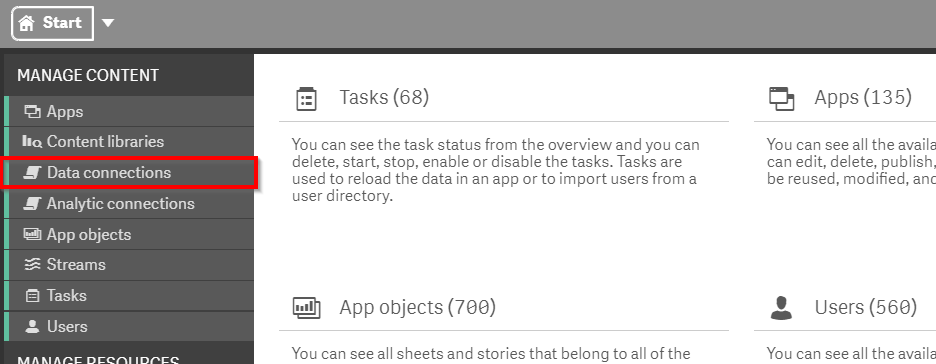Open the Tasks (68) overview heading
The image size is (936, 364).
tap(384, 97)
